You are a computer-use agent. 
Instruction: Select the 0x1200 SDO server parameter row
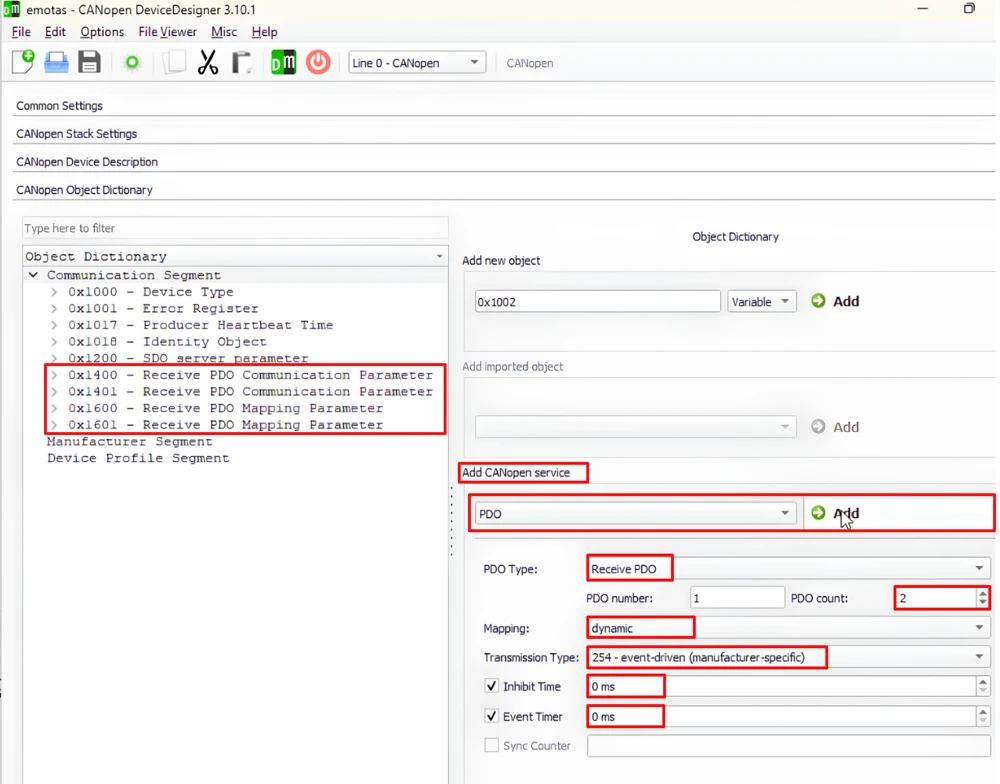(x=188, y=359)
